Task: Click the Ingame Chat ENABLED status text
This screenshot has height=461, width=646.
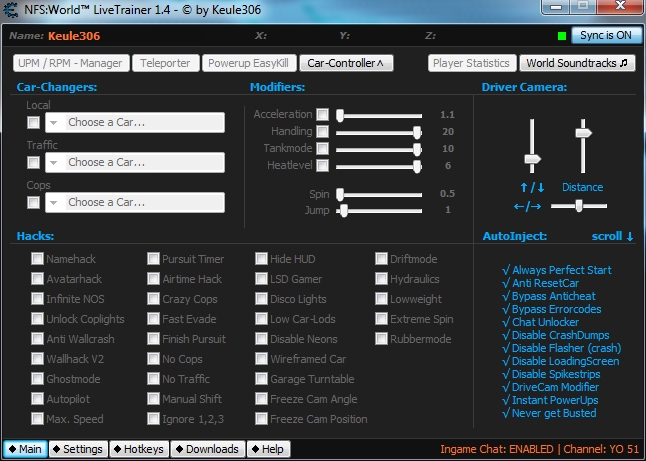Action: coord(497,449)
